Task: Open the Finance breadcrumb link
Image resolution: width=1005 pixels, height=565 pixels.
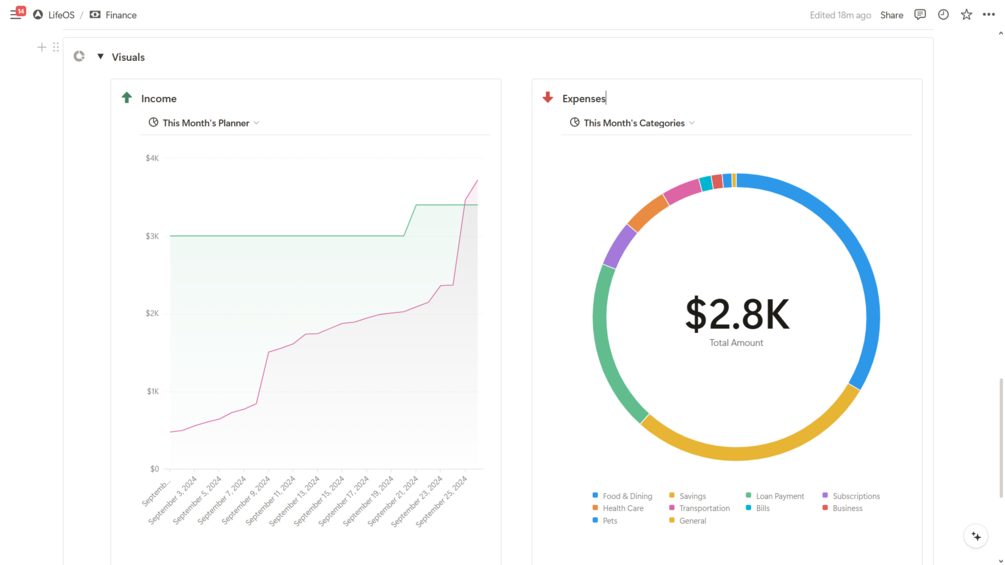Action: point(121,15)
